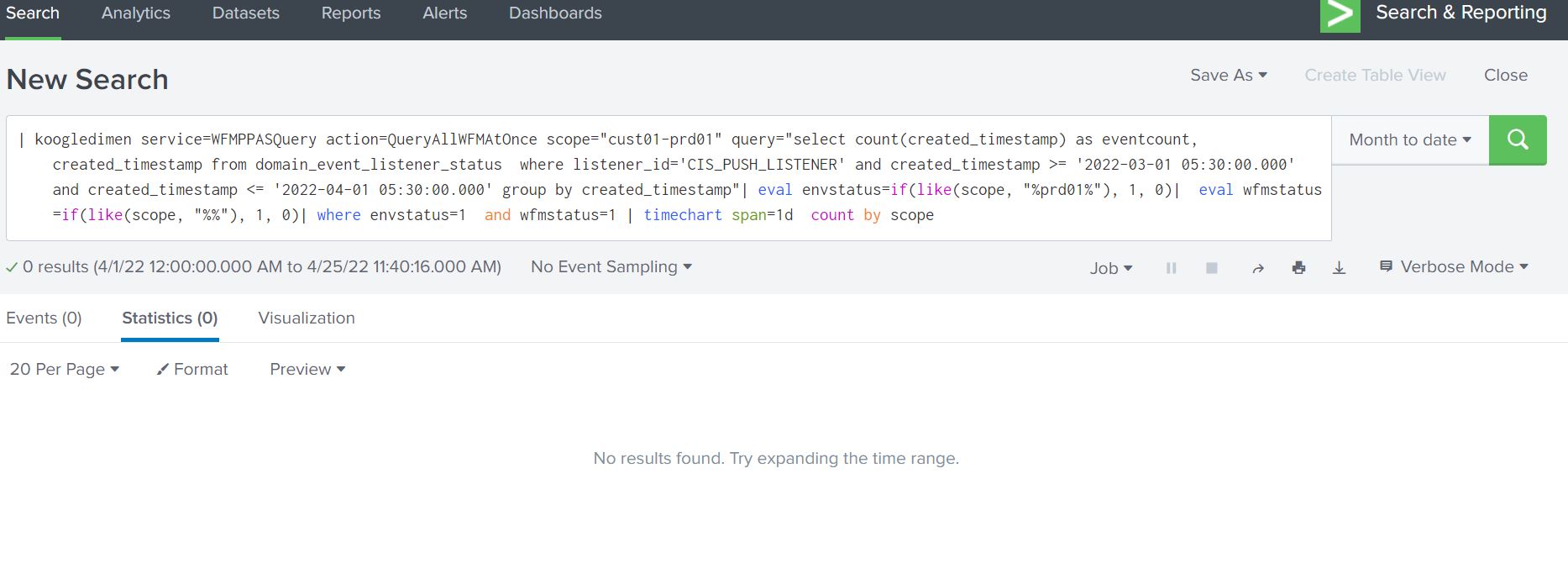Open the 20 Per Page dropdown
Image resolution: width=1568 pixels, height=584 pixels.
click(64, 370)
